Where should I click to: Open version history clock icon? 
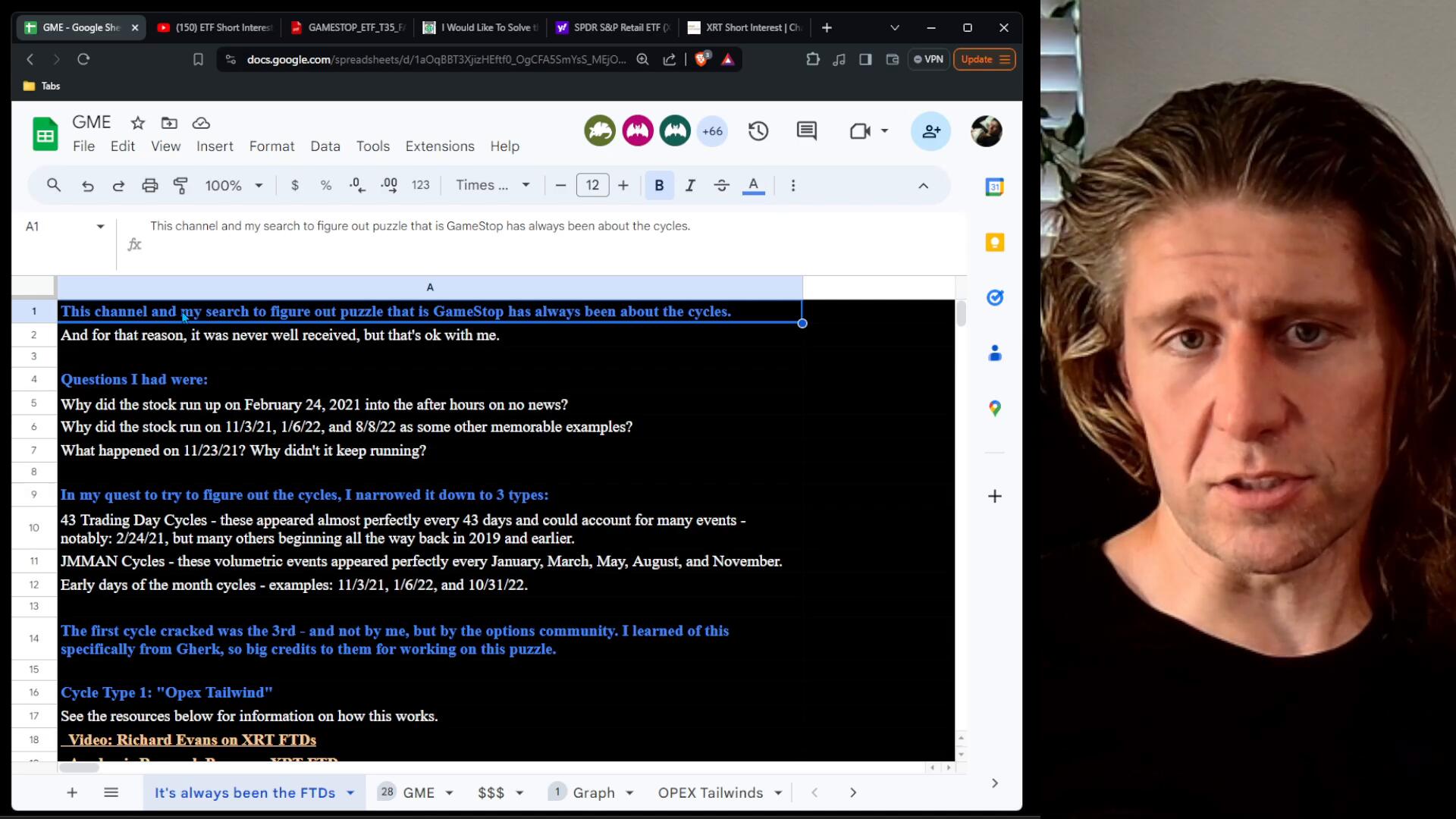click(758, 131)
